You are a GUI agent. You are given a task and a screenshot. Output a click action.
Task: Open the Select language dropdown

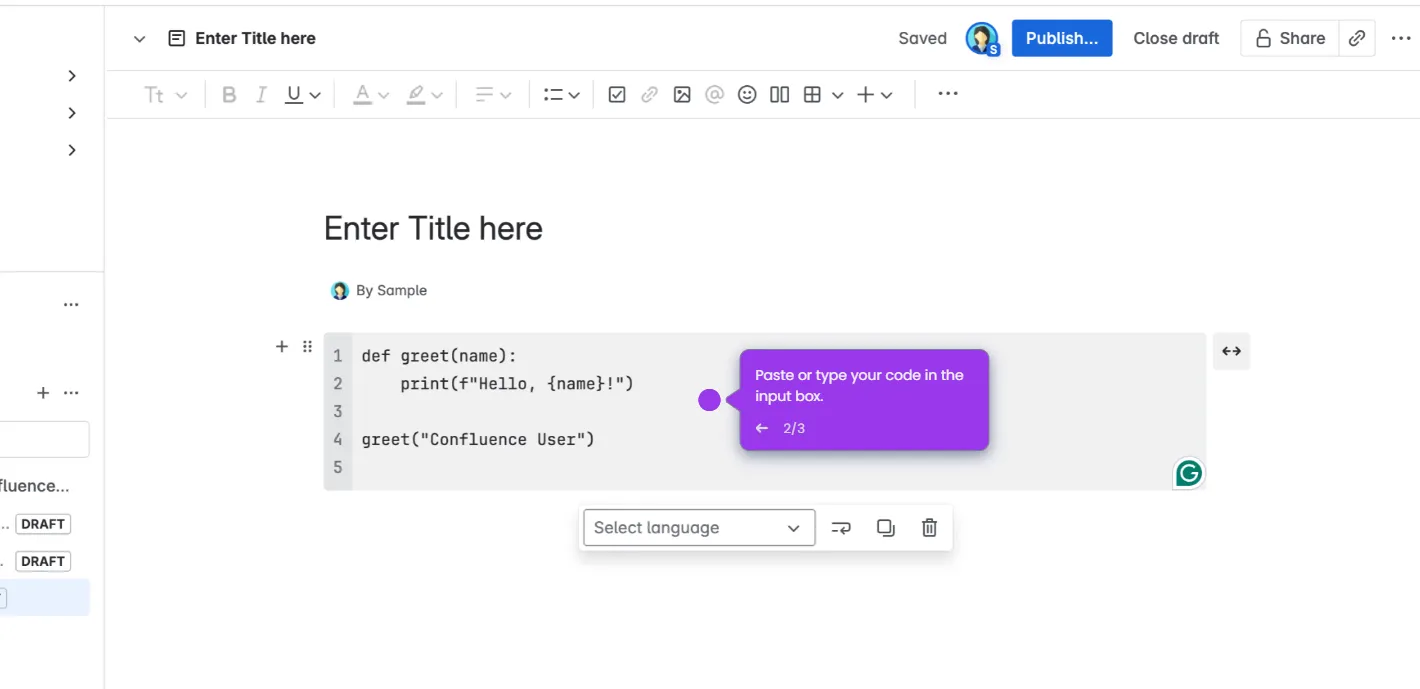coord(698,528)
